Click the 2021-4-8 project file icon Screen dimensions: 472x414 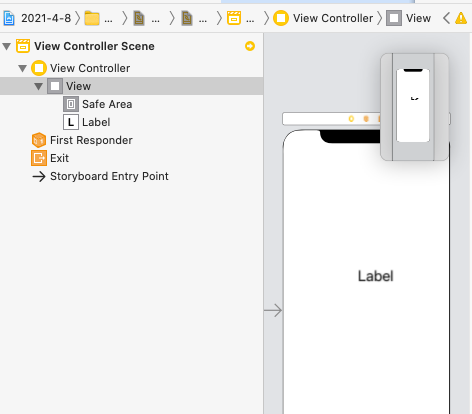9,18
